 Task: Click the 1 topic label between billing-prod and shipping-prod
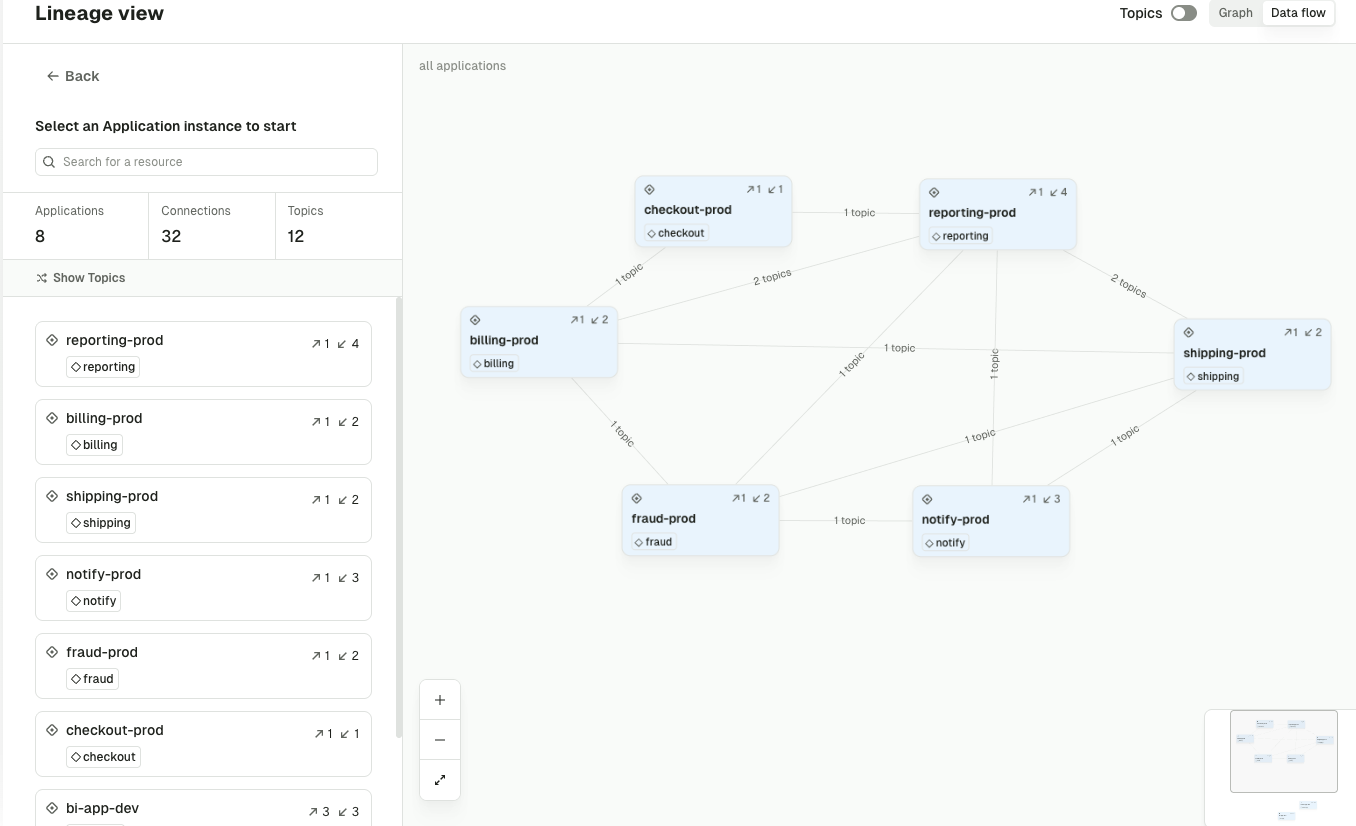(x=899, y=348)
